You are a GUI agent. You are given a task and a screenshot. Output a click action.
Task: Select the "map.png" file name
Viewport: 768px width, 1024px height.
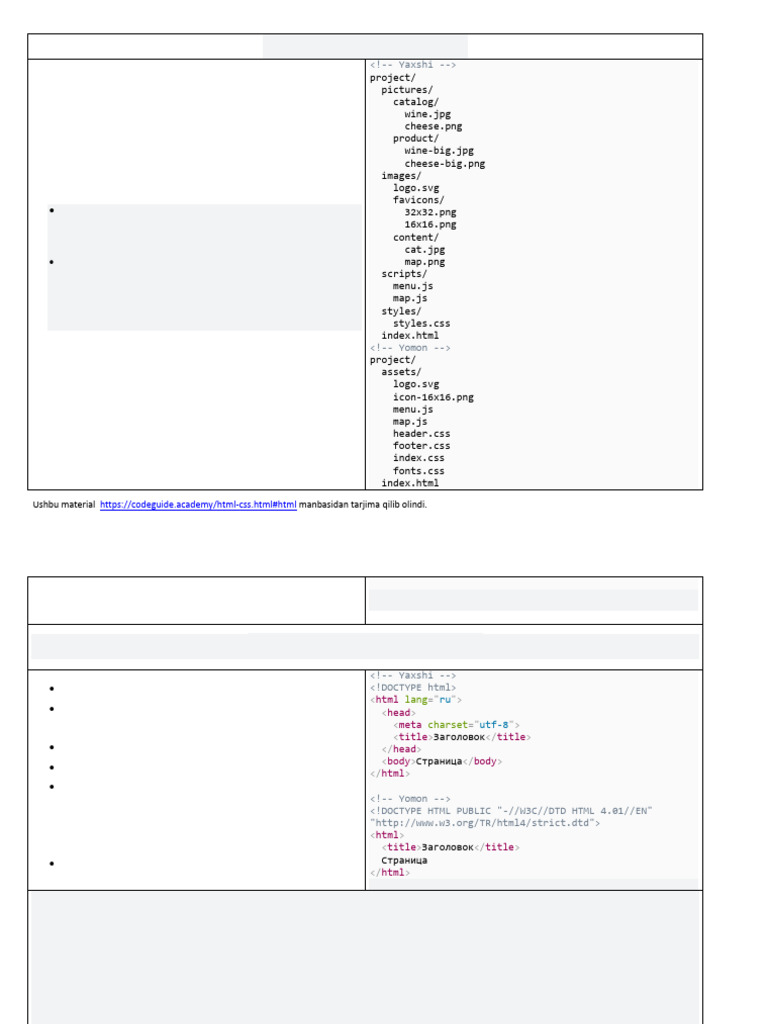pyautogui.click(x=424, y=262)
